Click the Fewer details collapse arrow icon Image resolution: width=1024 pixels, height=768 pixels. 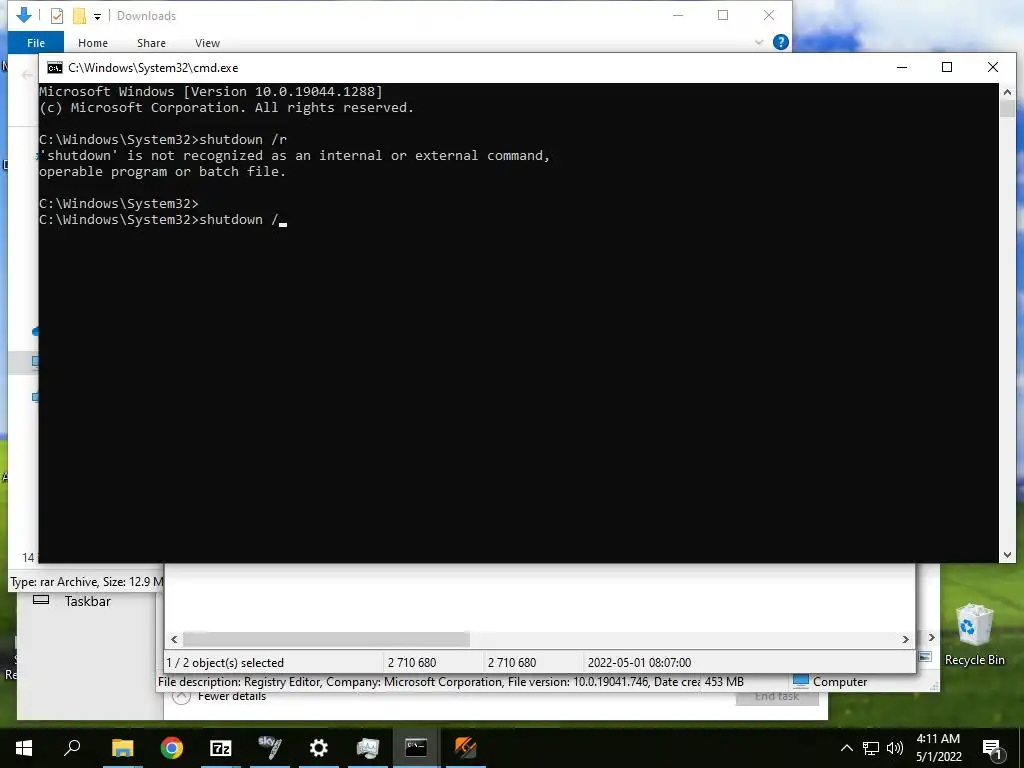coord(182,697)
